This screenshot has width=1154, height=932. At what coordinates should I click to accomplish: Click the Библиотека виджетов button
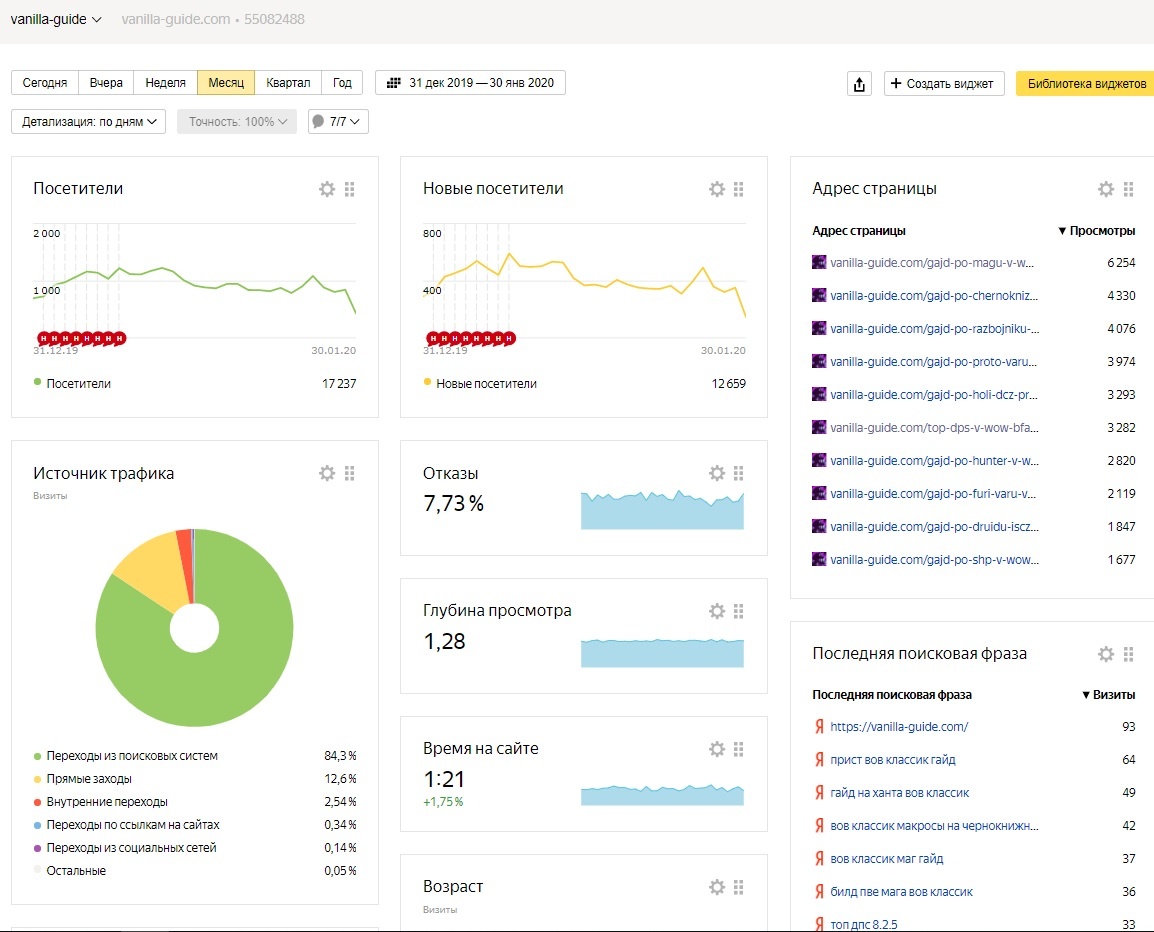click(x=1086, y=84)
